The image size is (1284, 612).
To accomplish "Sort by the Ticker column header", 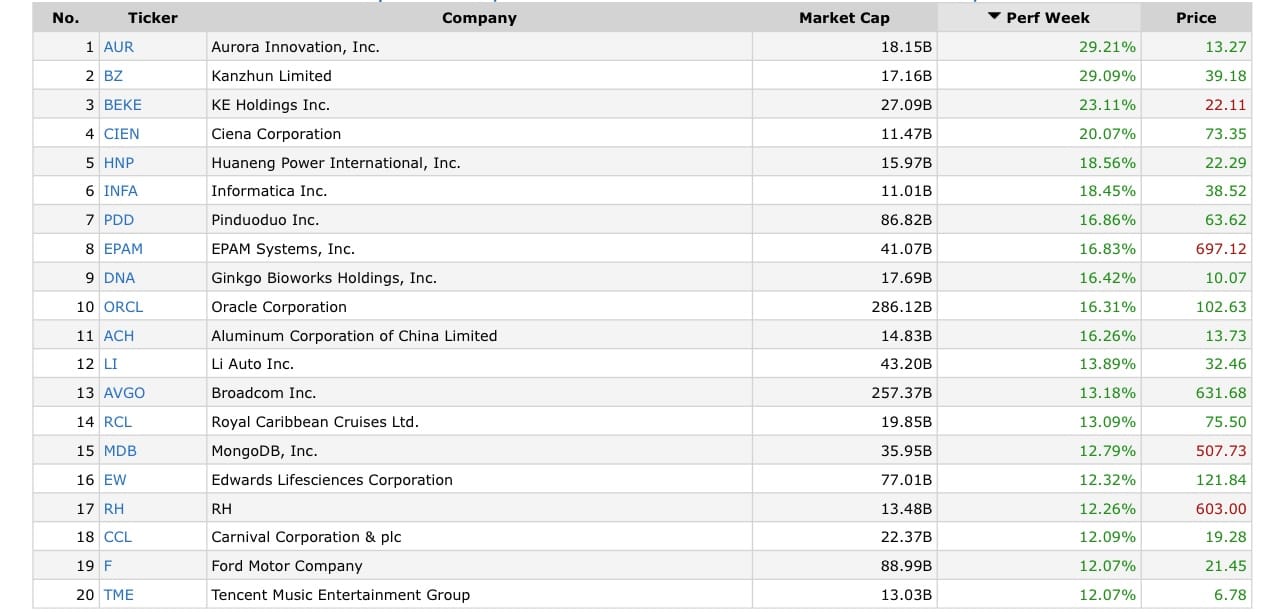I will tap(153, 18).
